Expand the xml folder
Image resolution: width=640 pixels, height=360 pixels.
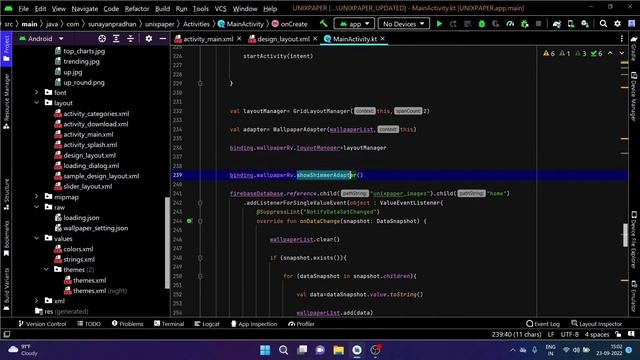37,301
